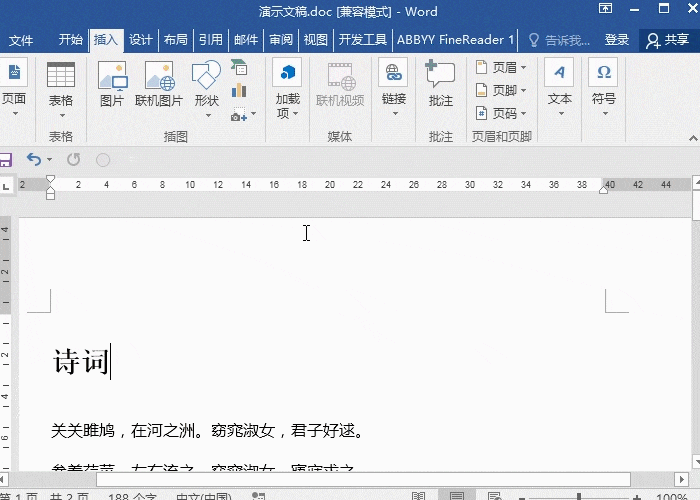Click the grey redo/repeat arrow

pyautogui.click(x=74, y=159)
